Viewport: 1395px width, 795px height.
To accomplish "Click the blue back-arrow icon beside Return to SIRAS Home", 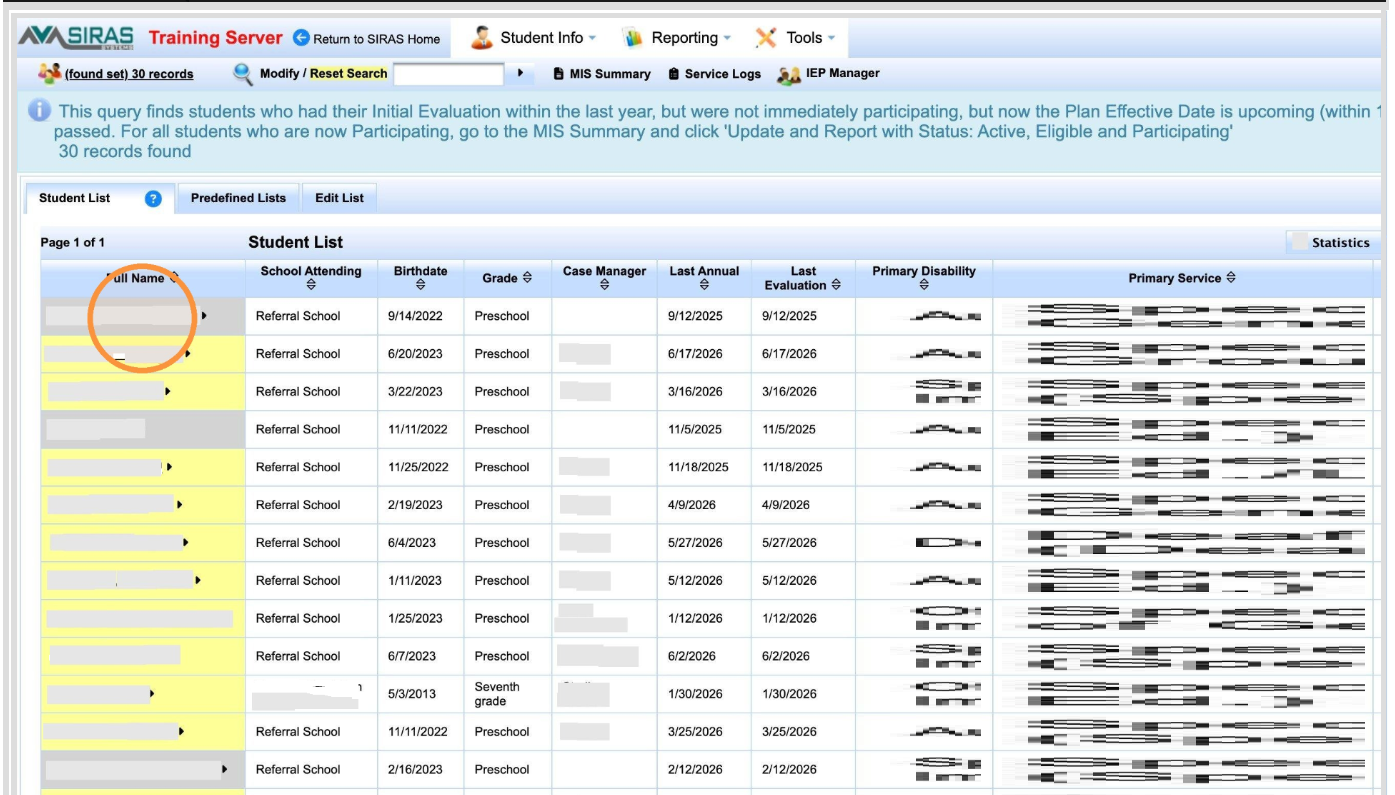I will click(302, 38).
